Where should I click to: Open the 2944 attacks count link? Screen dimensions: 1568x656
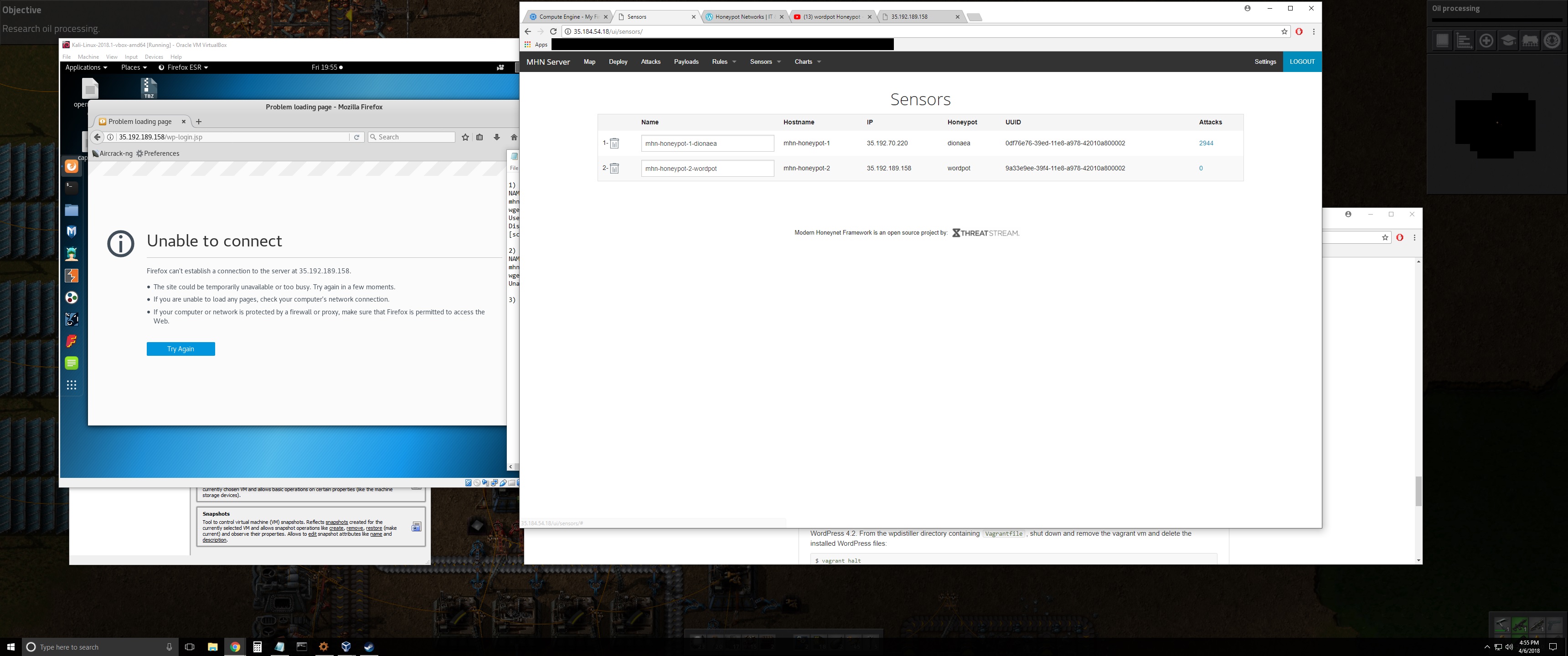[1206, 143]
